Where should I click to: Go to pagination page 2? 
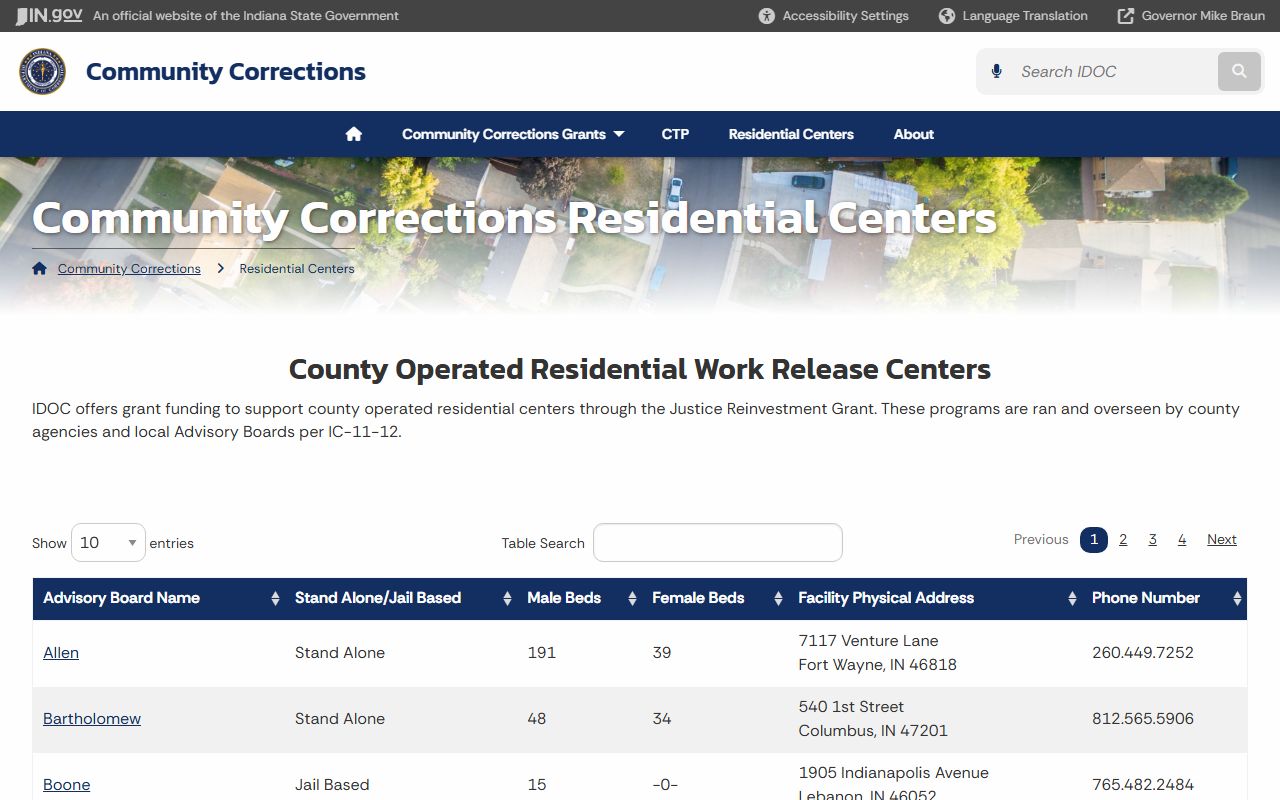(1123, 540)
